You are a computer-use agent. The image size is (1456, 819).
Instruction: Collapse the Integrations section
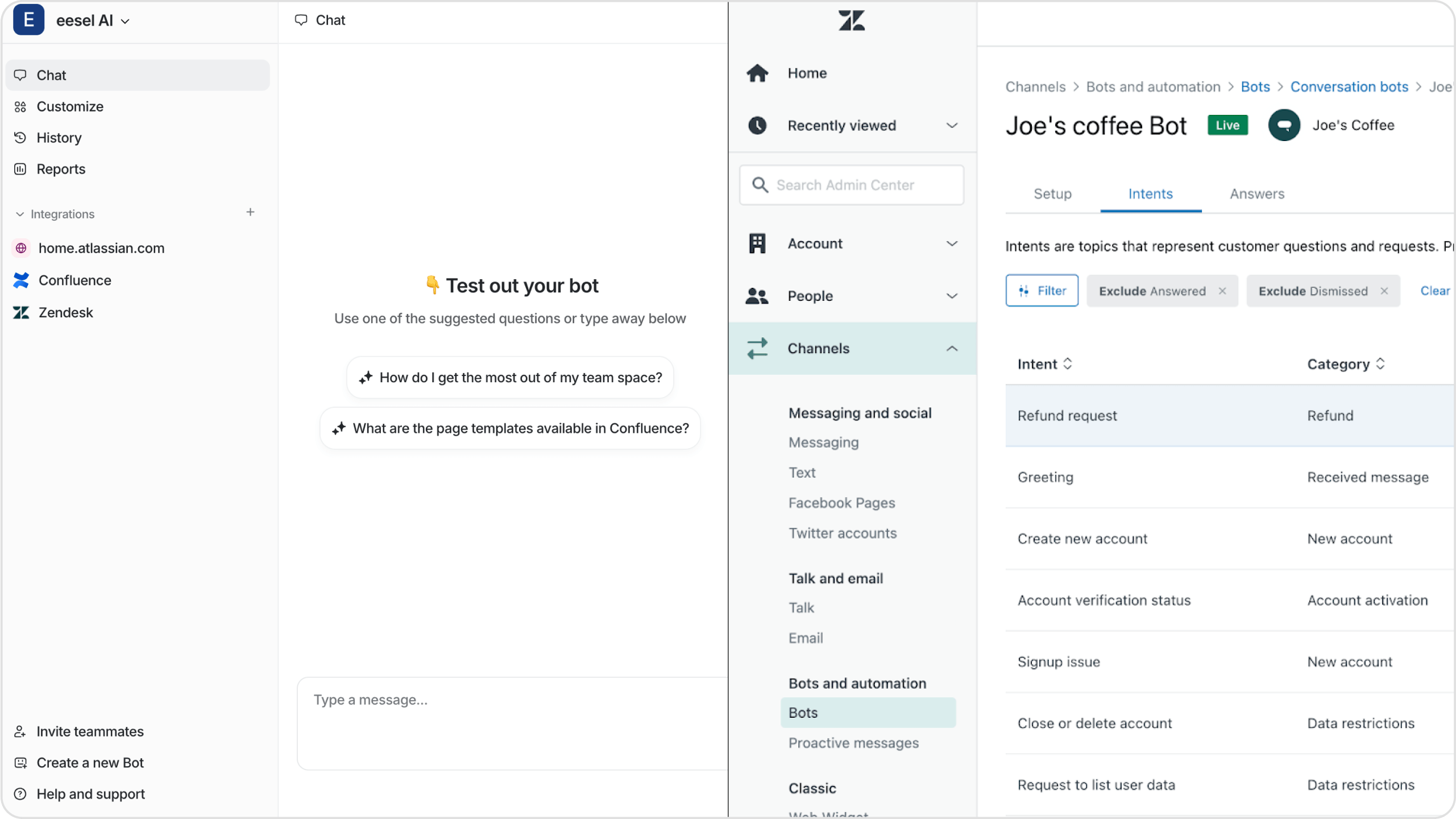coord(20,214)
